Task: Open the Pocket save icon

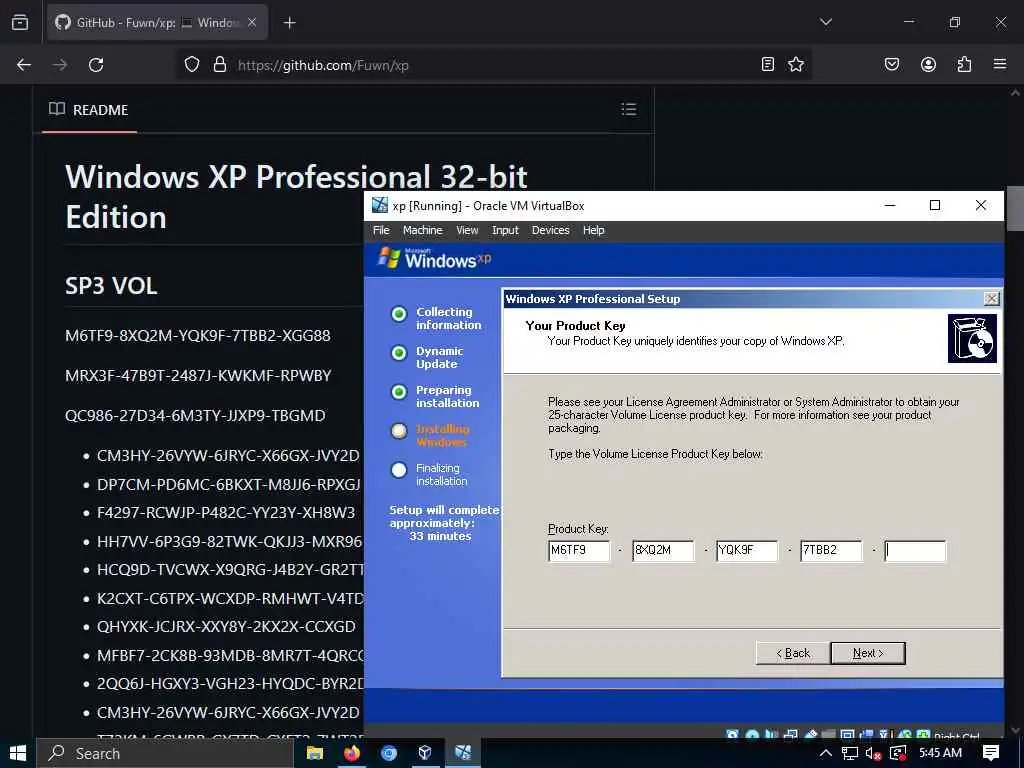Action: click(891, 64)
